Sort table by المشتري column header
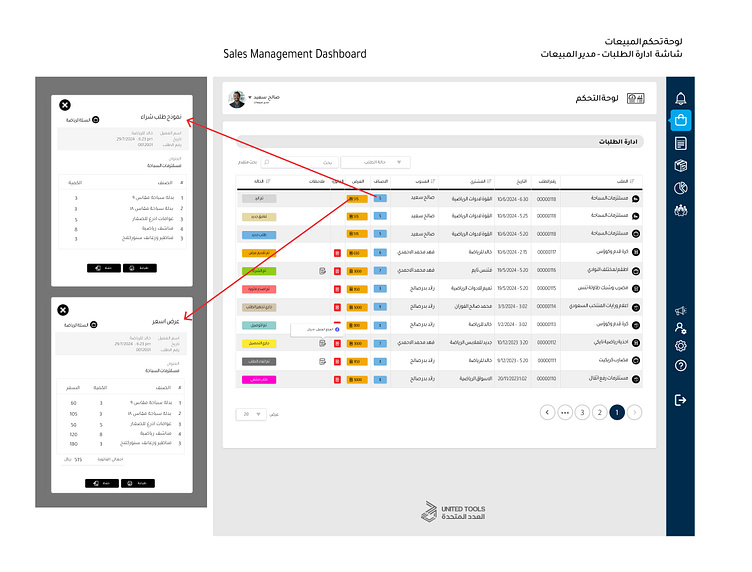Image resolution: width=752 pixels, height=572 pixels. coord(481,181)
